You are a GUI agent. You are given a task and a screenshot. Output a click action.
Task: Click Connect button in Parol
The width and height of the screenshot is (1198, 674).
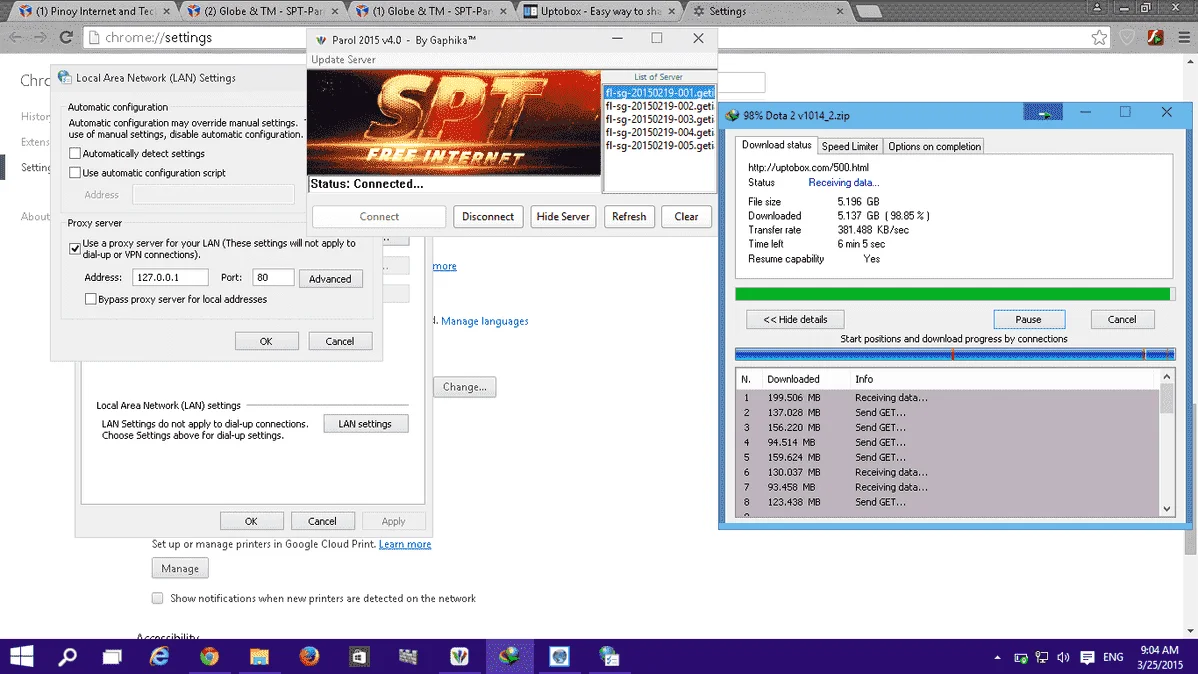379,216
